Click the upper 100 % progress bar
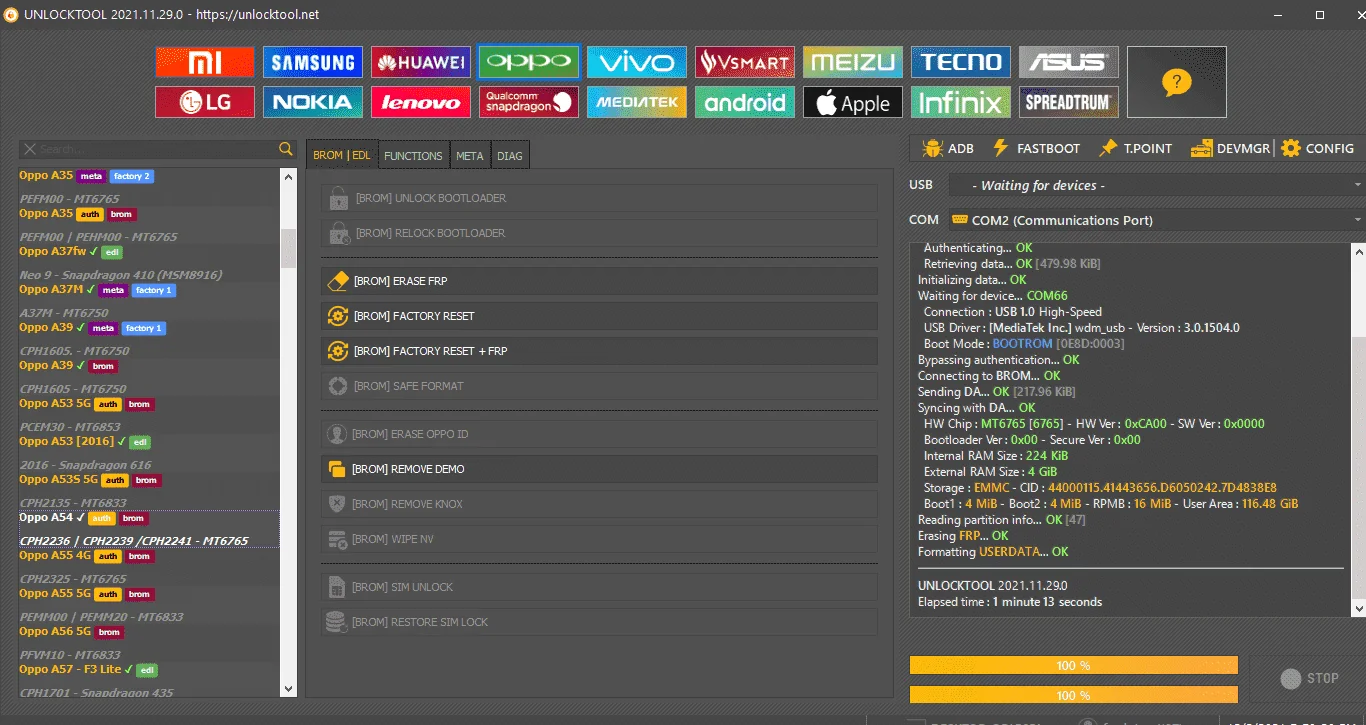 (1073, 665)
